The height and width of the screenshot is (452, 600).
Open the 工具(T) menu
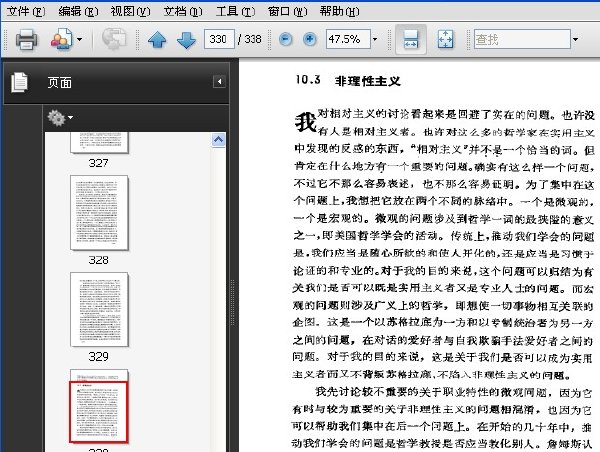point(235,11)
